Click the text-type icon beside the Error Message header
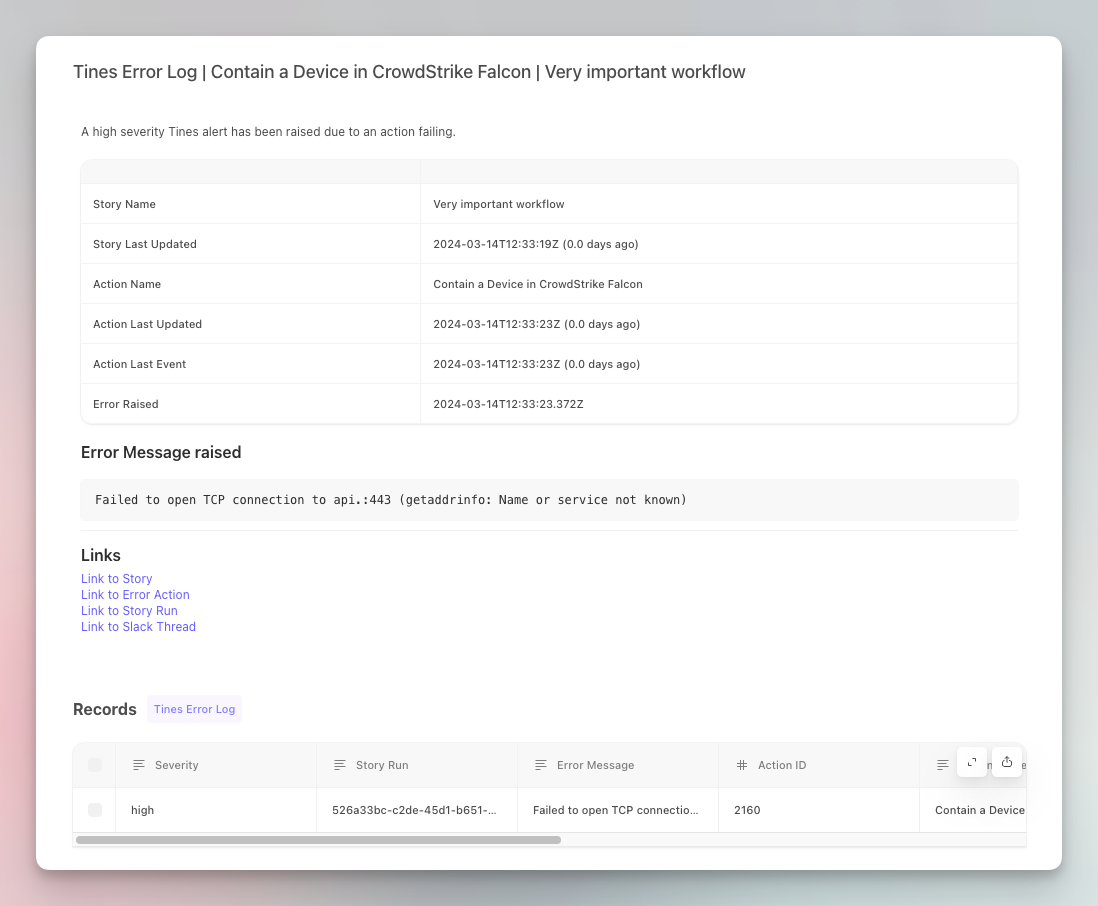 pos(541,765)
